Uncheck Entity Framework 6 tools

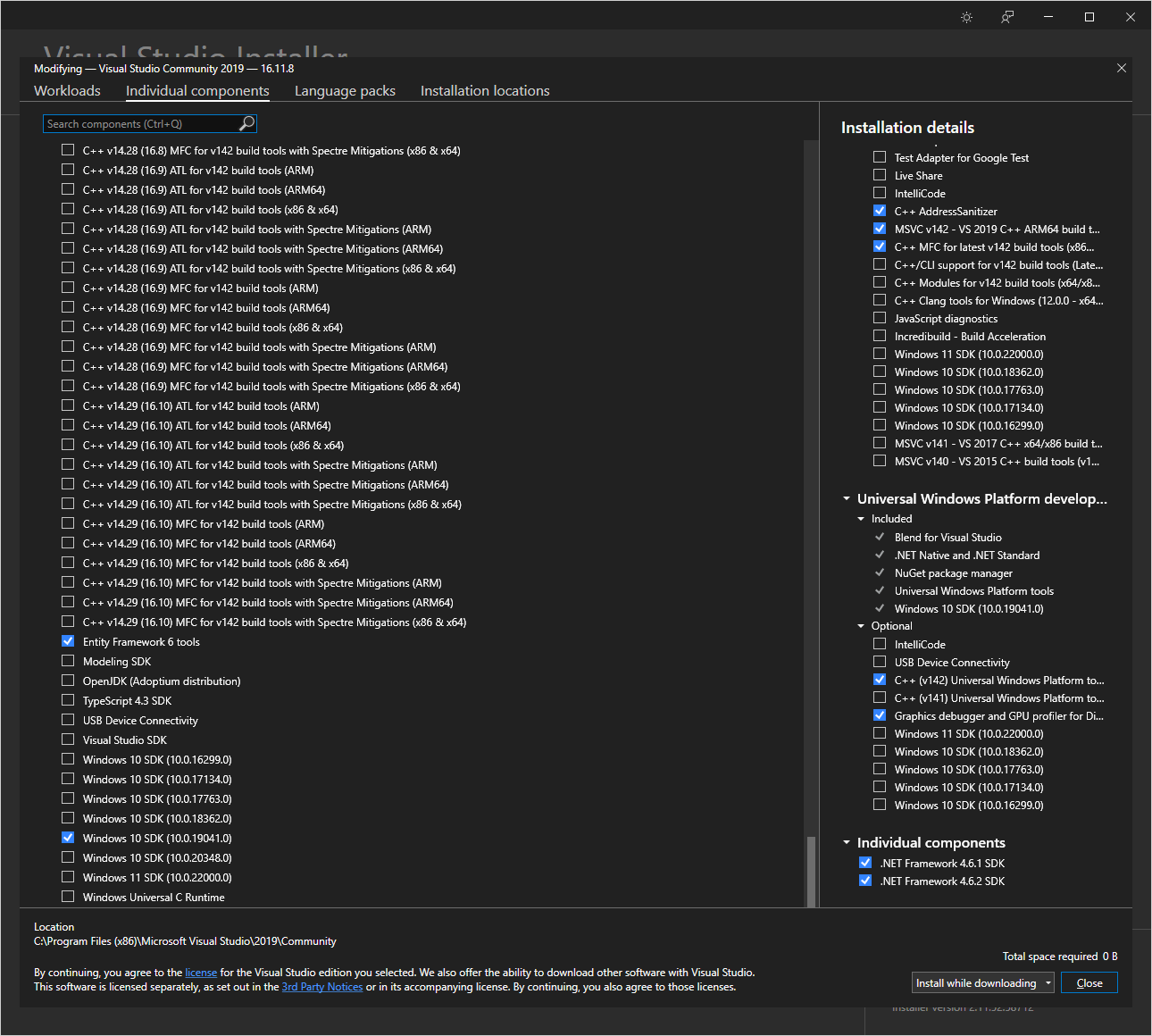coord(68,641)
